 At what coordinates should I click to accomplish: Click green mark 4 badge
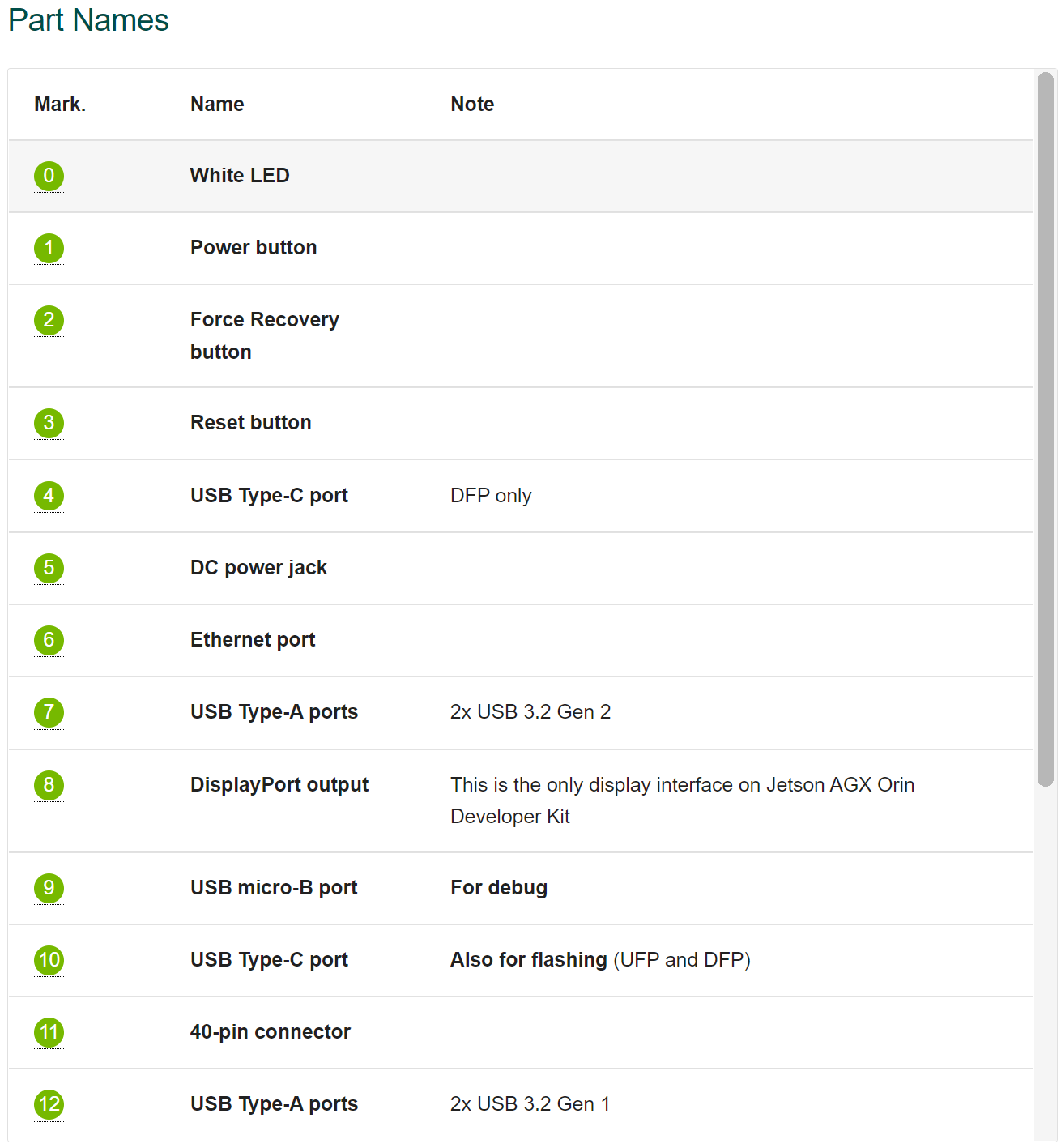click(49, 496)
